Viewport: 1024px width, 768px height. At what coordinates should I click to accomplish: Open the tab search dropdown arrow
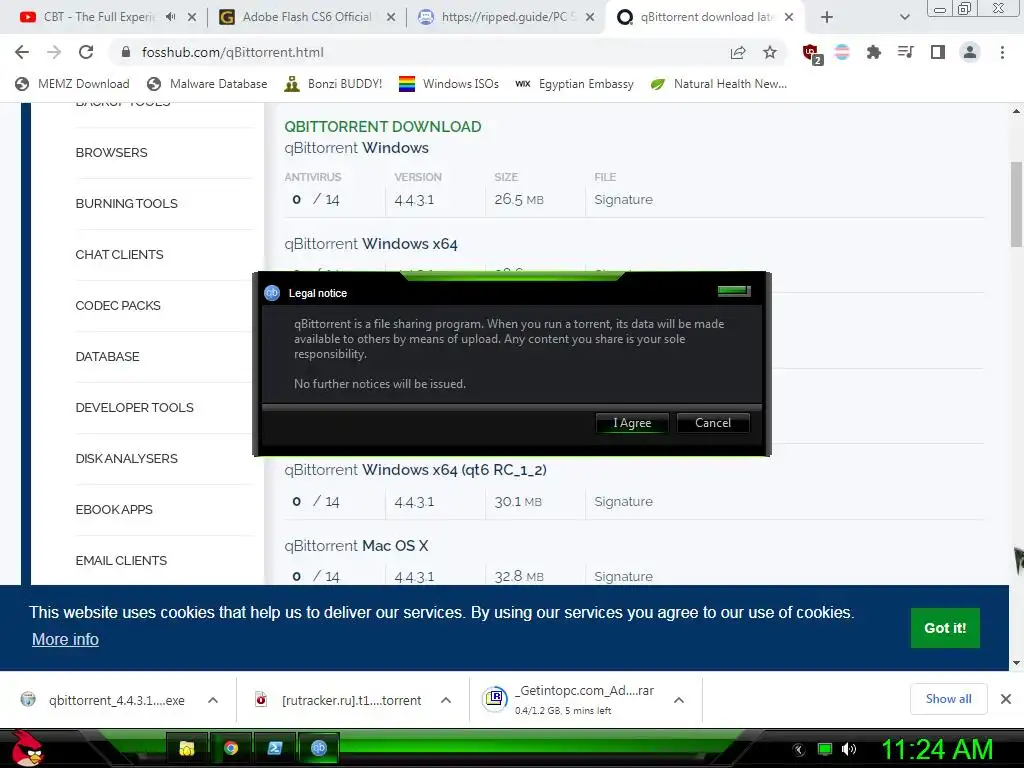904,18
